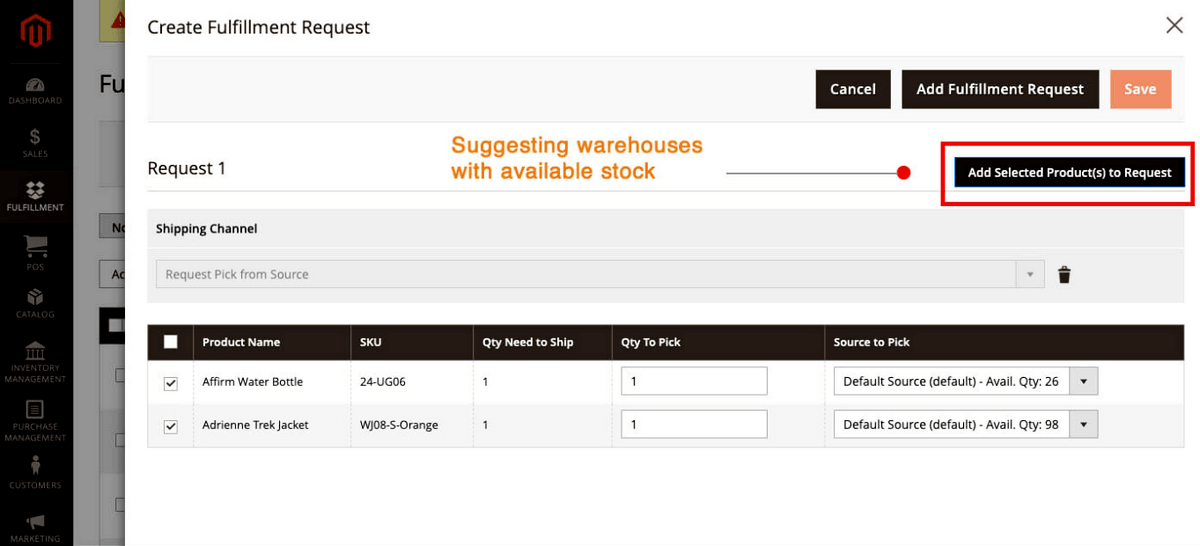1200x546 pixels.
Task: Open the Customers menu in sidebar
Action: [35, 472]
